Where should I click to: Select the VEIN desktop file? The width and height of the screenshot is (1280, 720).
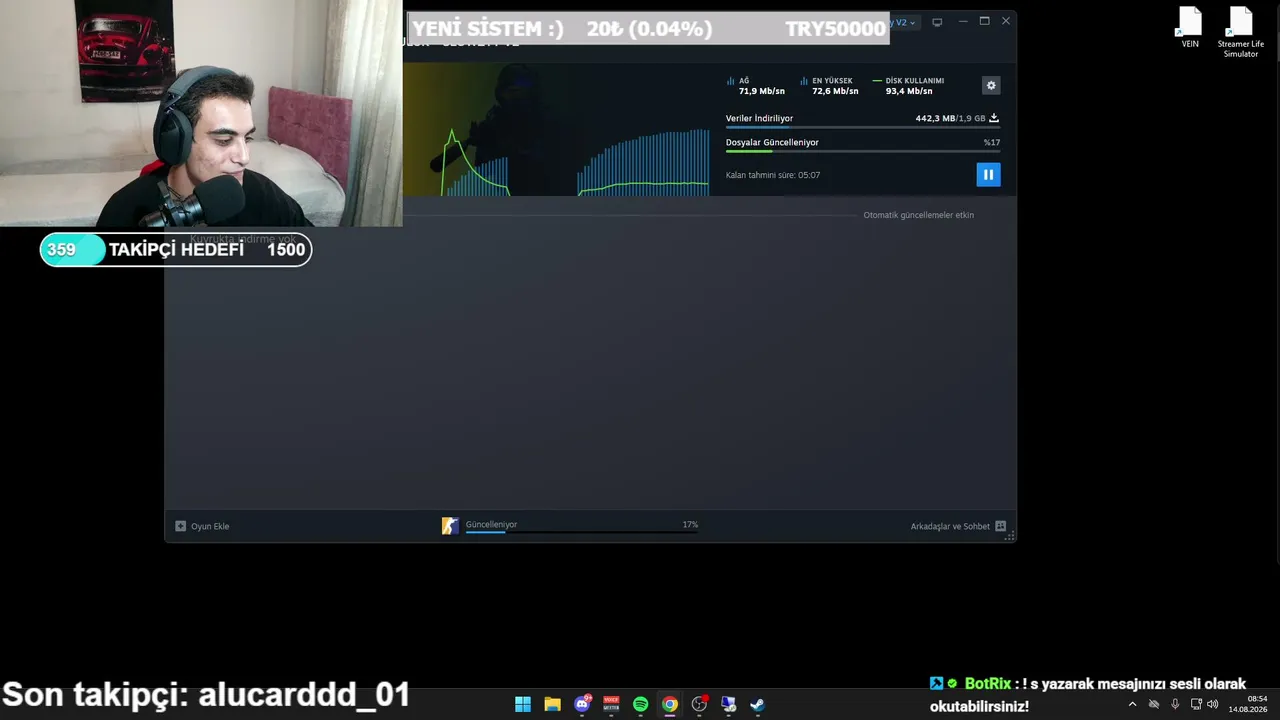[1190, 28]
